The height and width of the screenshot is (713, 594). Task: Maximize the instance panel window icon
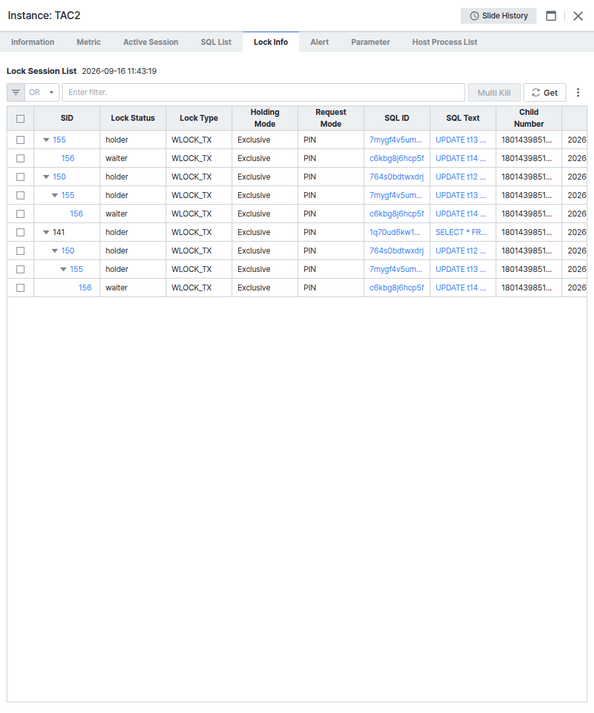coord(551,16)
